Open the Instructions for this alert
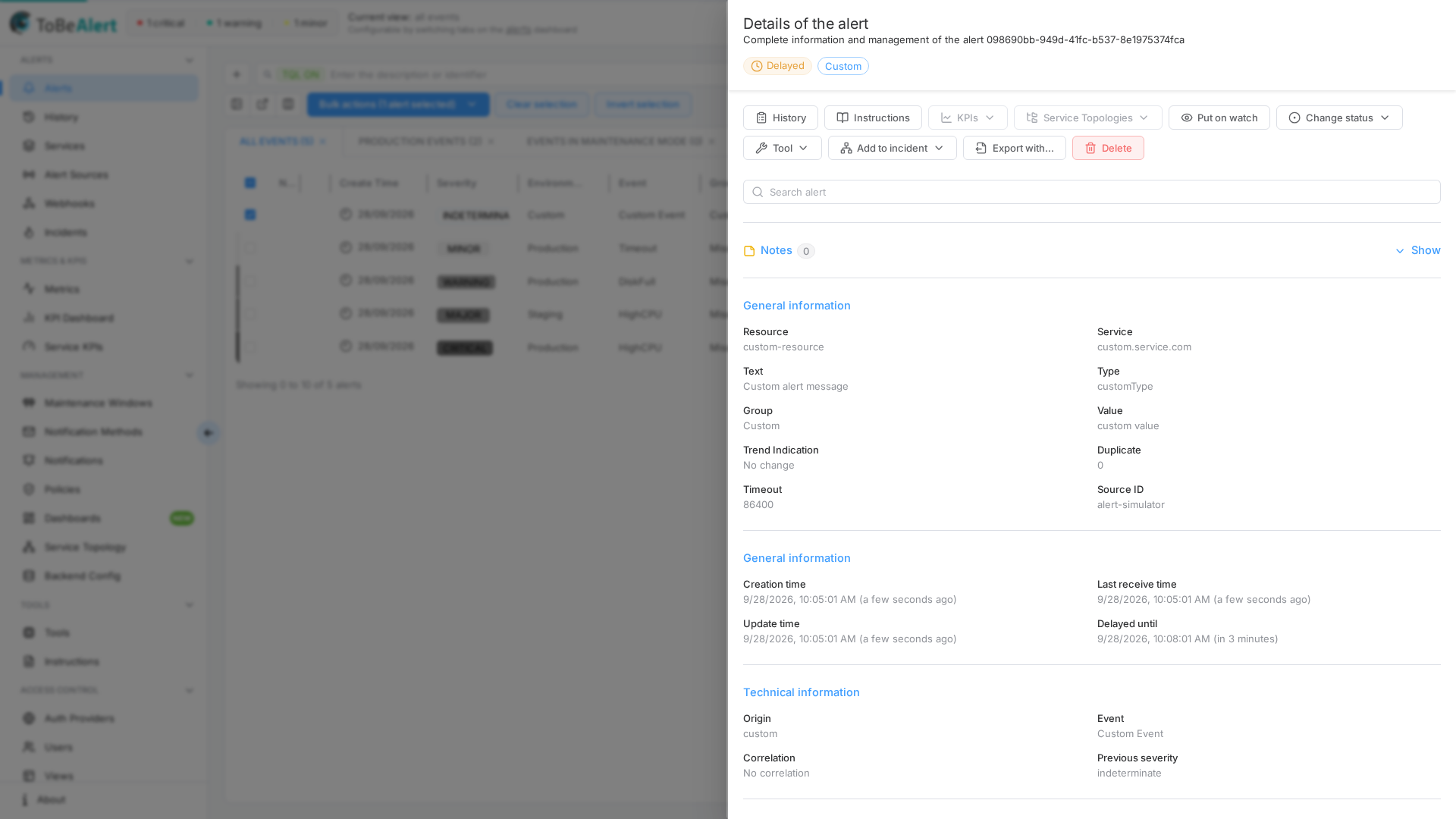This screenshot has width=1456, height=819. (873, 118)
